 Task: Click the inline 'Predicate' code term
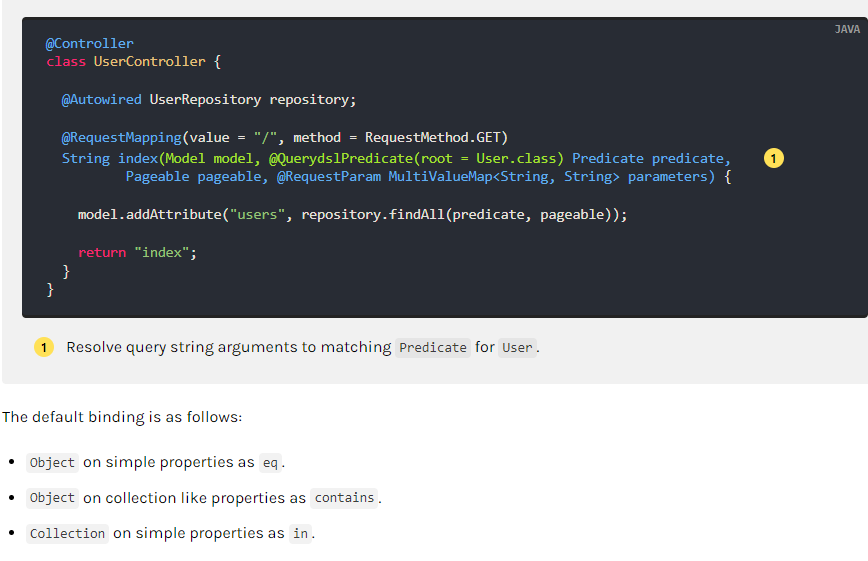coord(432,348)
